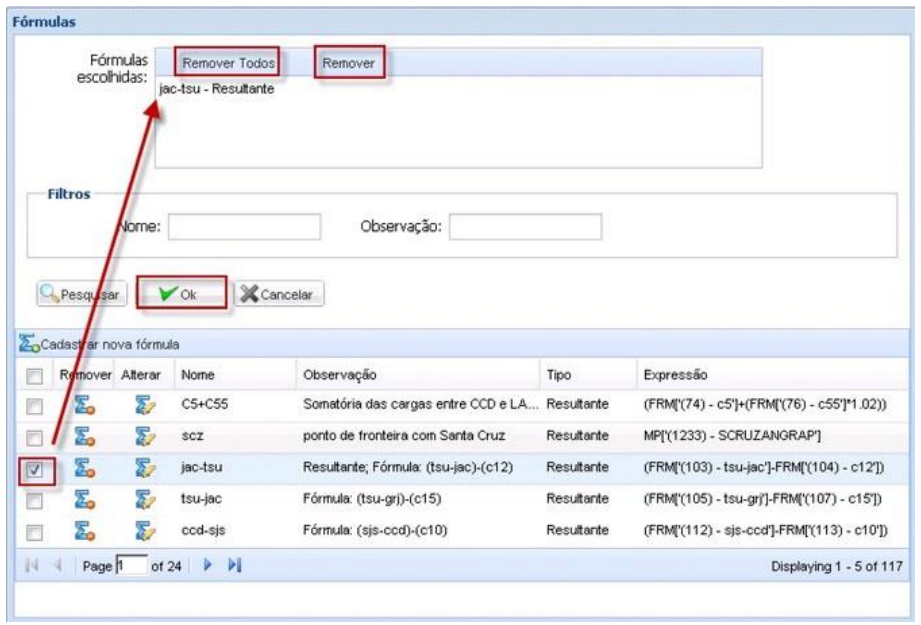Sort by the Tipo column header
This screenshot has height=625, width=921.
tap(560, 373)
